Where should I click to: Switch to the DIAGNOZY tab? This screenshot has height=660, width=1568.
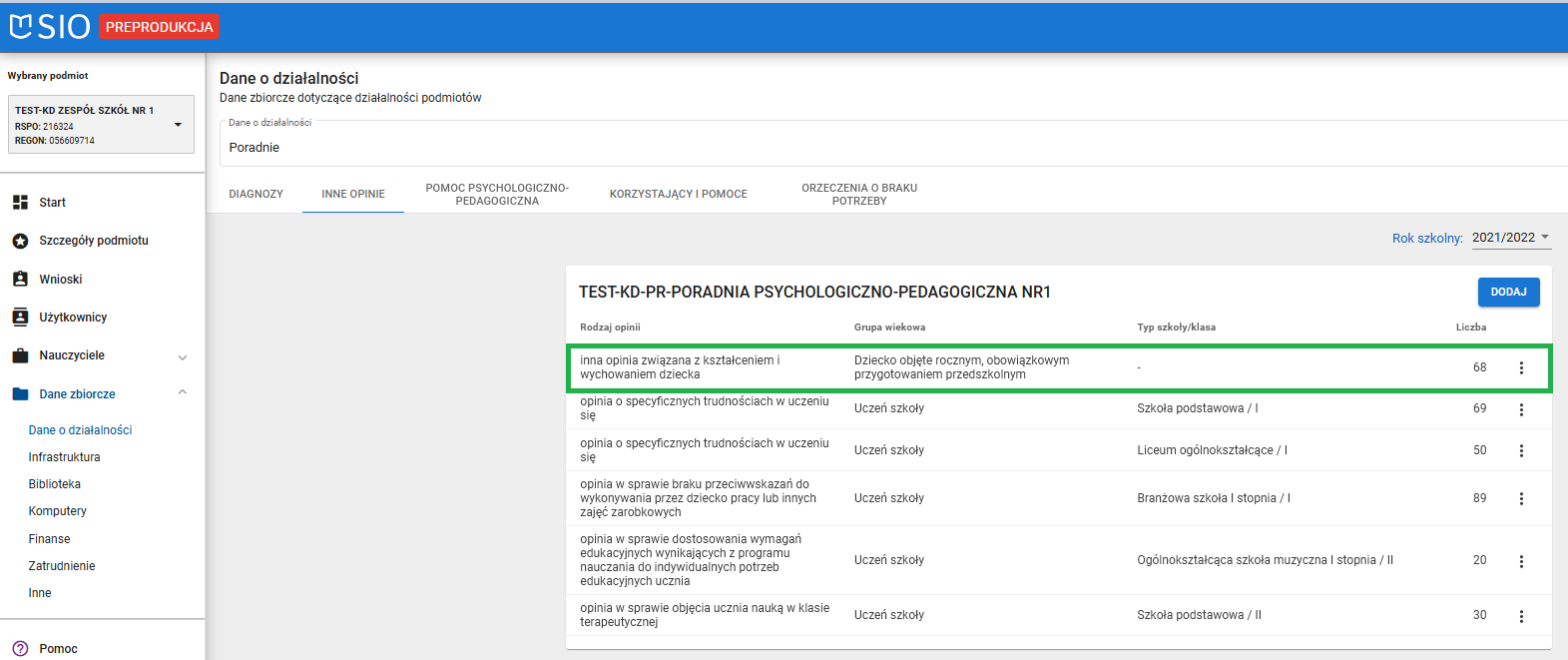click(256, 194)
